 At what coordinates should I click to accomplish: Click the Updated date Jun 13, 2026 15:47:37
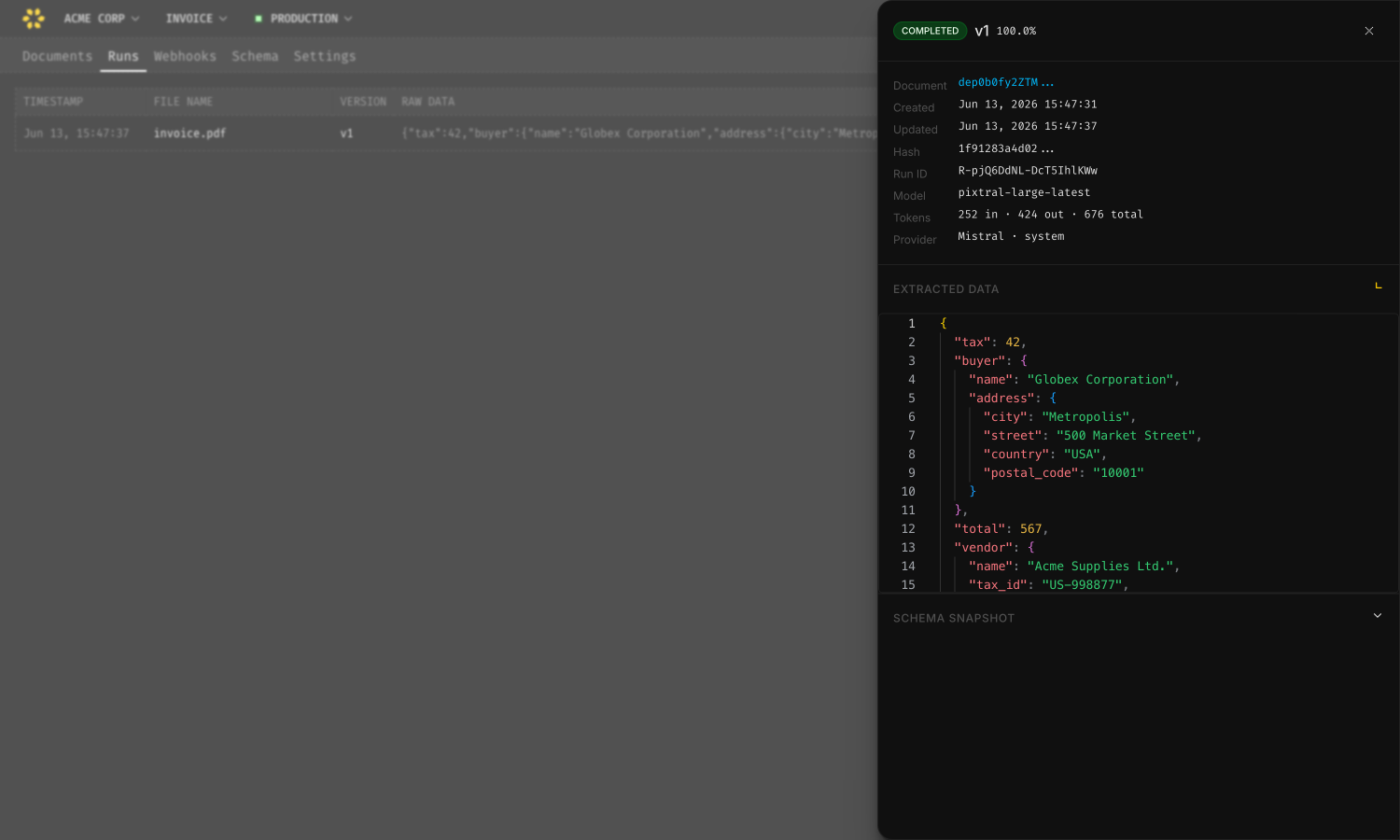(1028, 126)
